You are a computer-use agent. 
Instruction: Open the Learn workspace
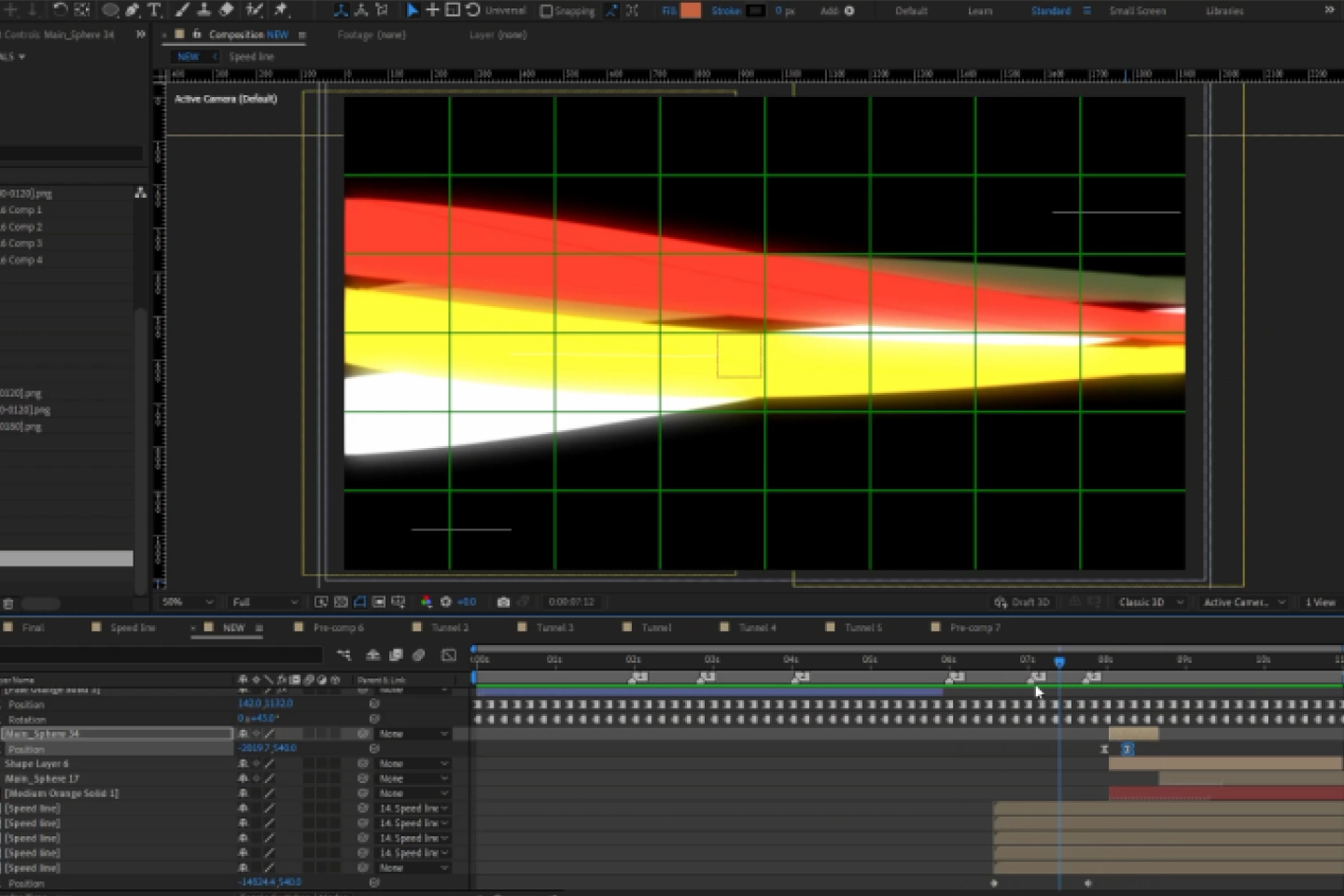(980, 11)
